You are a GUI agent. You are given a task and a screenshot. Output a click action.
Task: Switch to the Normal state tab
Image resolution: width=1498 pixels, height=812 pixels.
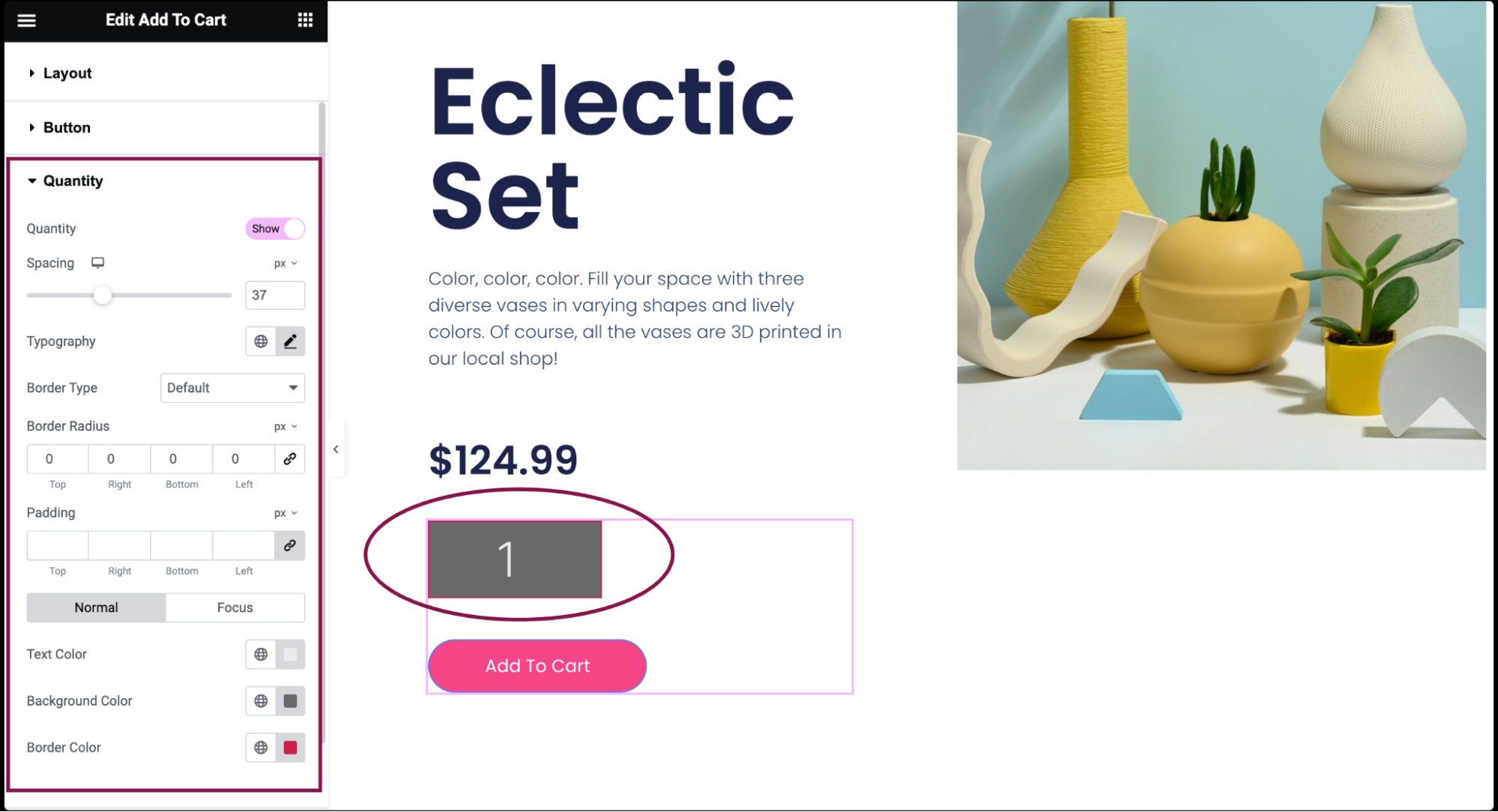coord(96,607)
